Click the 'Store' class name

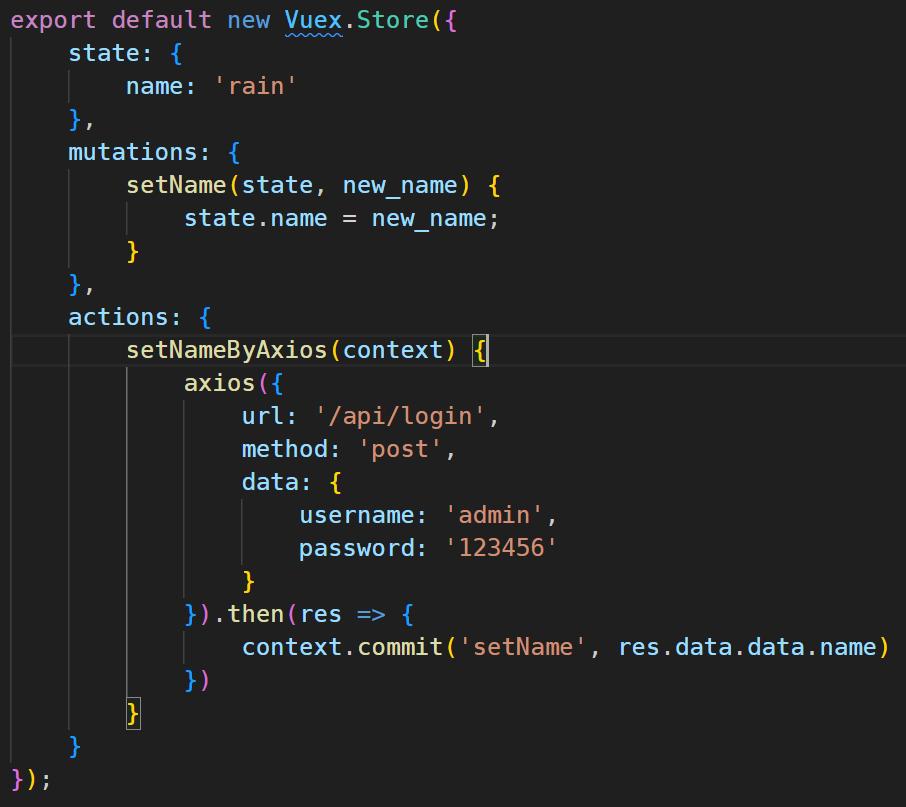click(x=392, y=20)
